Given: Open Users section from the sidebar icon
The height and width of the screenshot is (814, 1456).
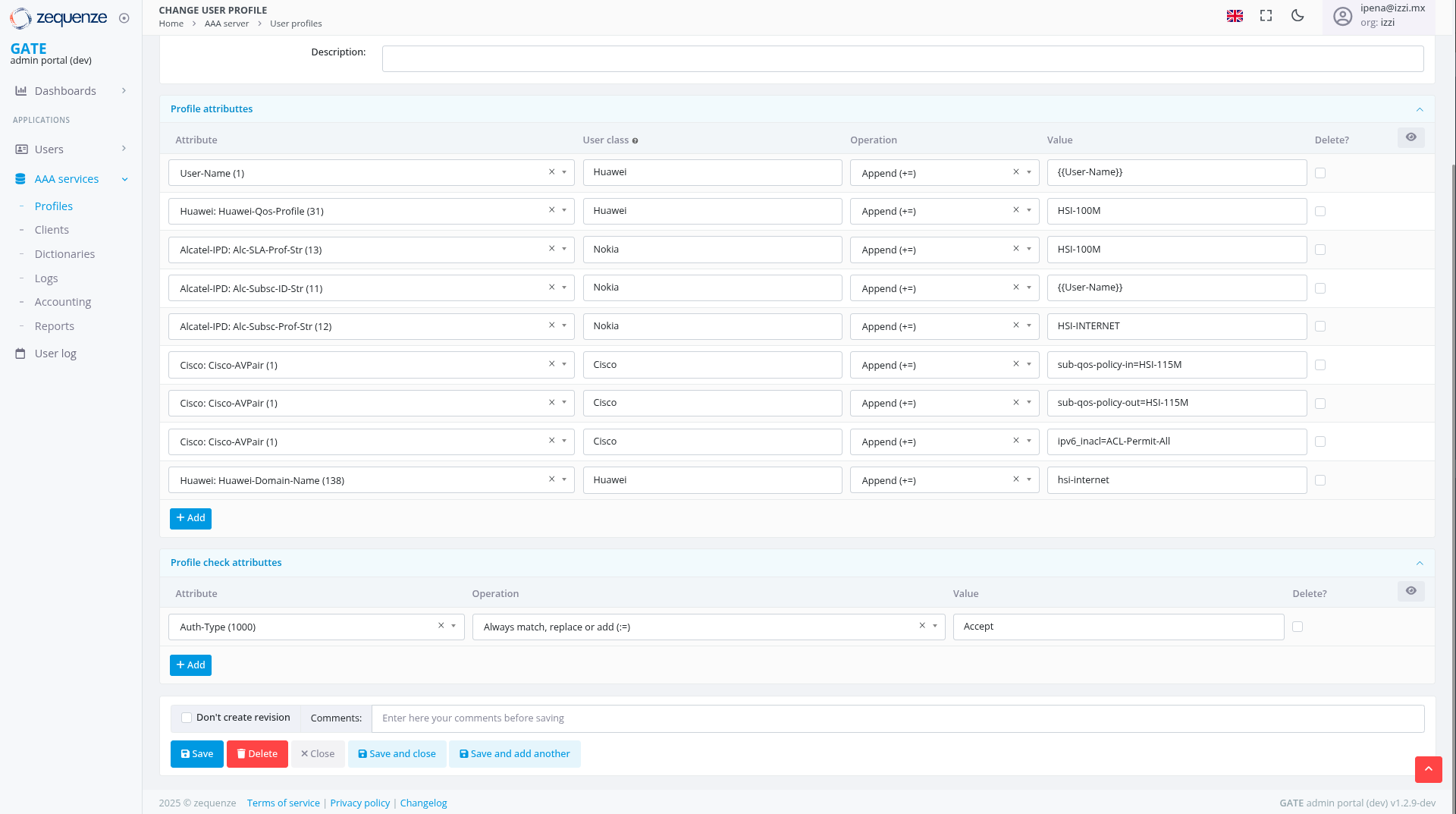Looking at the screenshot, I should coord(22,149).
